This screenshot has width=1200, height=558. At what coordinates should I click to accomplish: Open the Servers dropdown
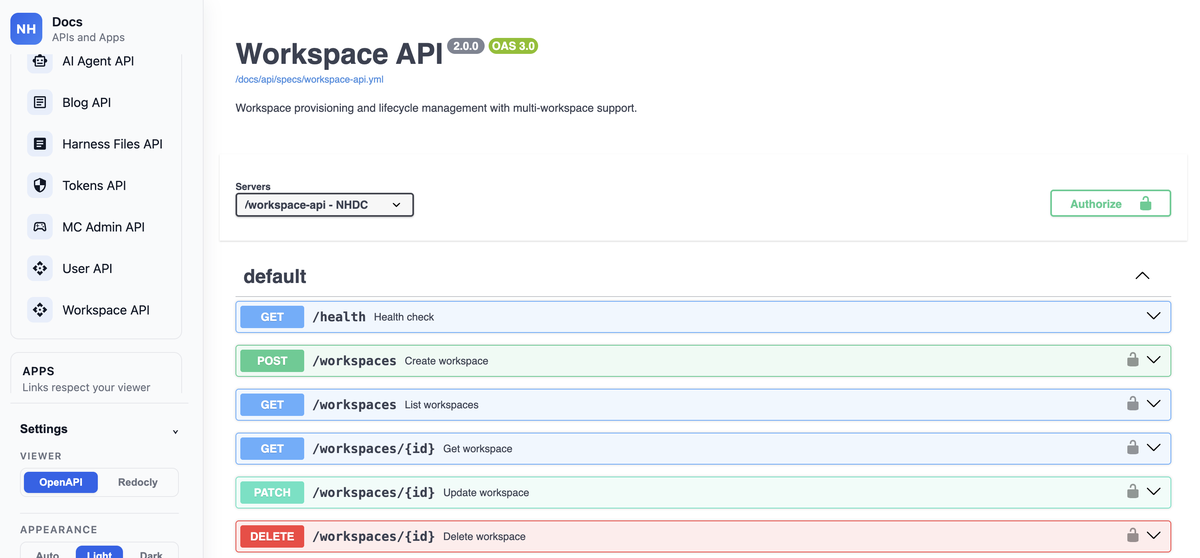(x=324, y=205)
